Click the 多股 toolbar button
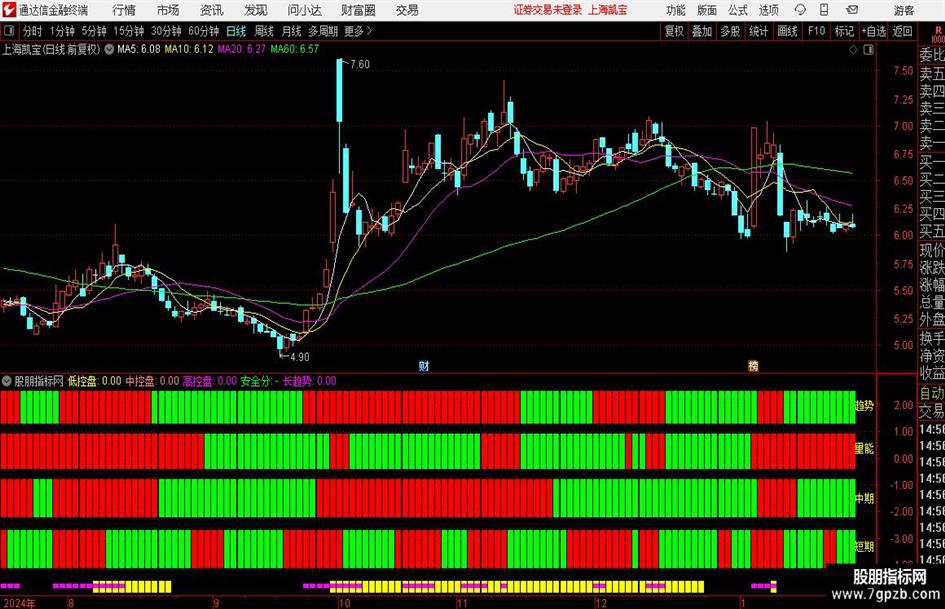The height and width of the screenshot is (609, 945). (730, 31)
